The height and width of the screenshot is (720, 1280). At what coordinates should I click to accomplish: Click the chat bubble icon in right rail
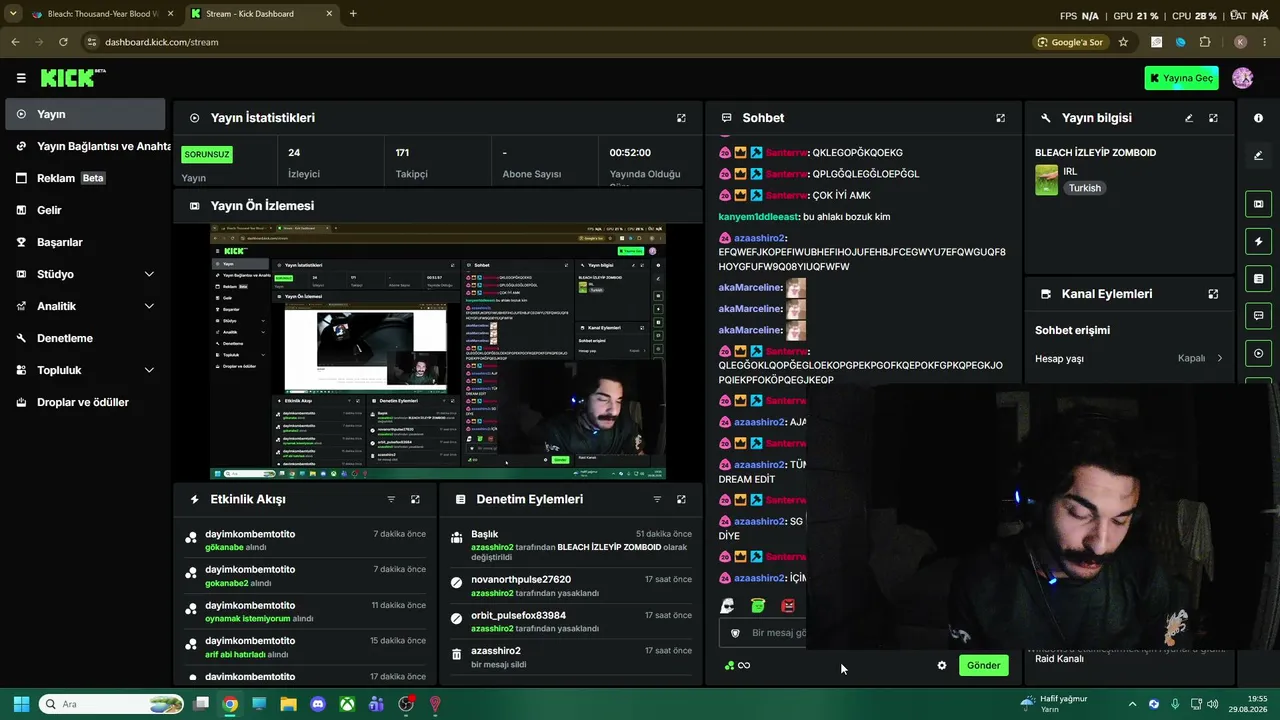point(1258,316)
